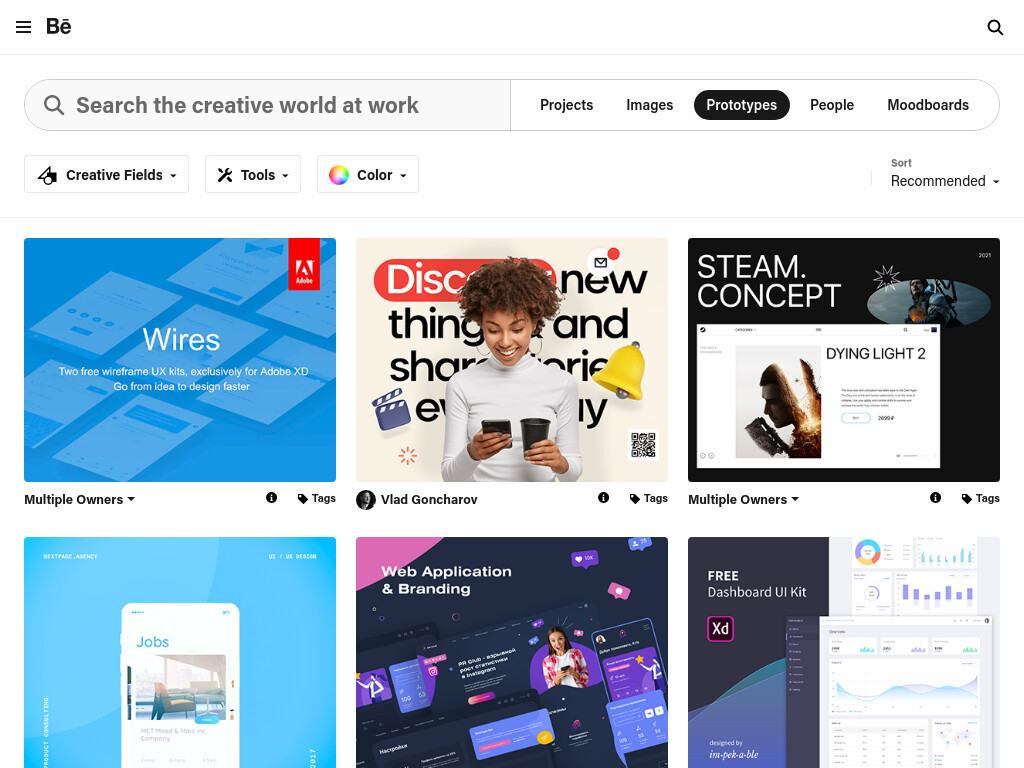
Task: Expand Multiple Owners under Wires project
Action: (x=80, y=500)
